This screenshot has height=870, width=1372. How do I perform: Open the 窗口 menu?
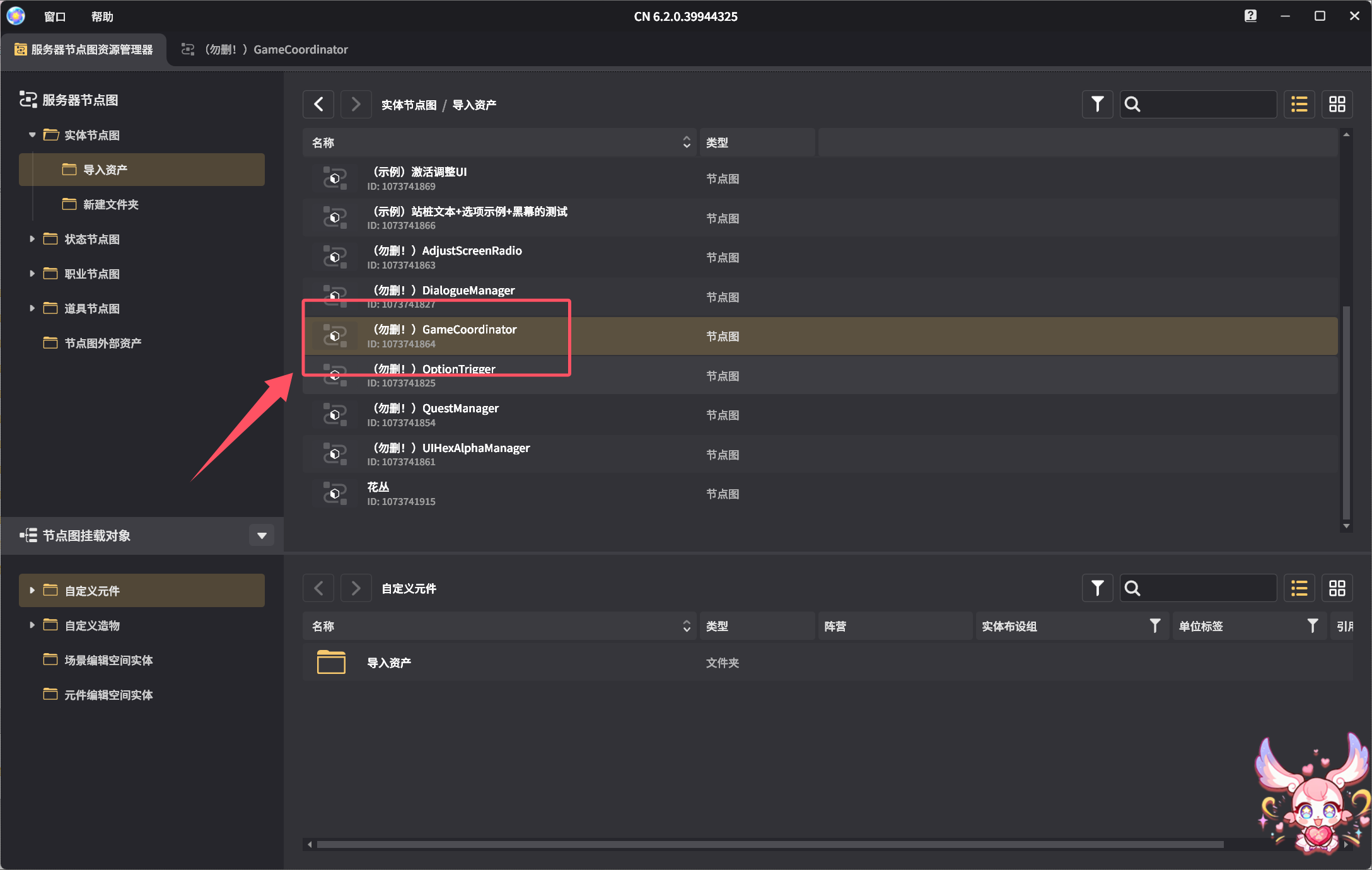point(55,16)
